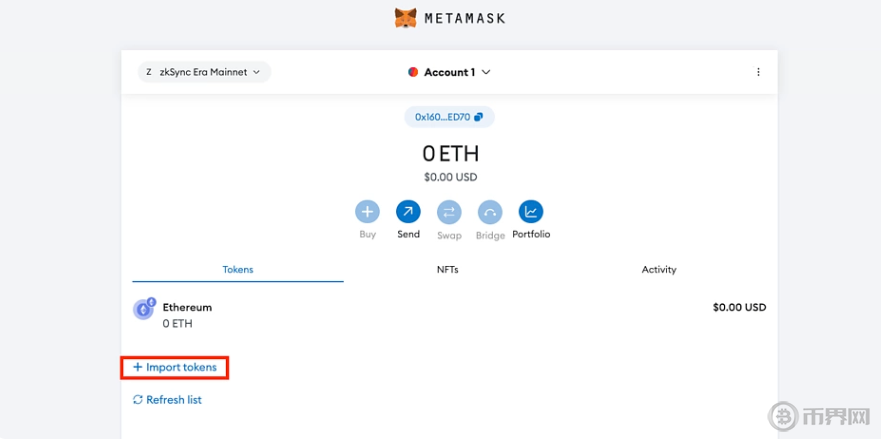The height and width of the screenshot is (444, 881).
Task: Click the Import tokens link
Action: click(x=175, y=367)
